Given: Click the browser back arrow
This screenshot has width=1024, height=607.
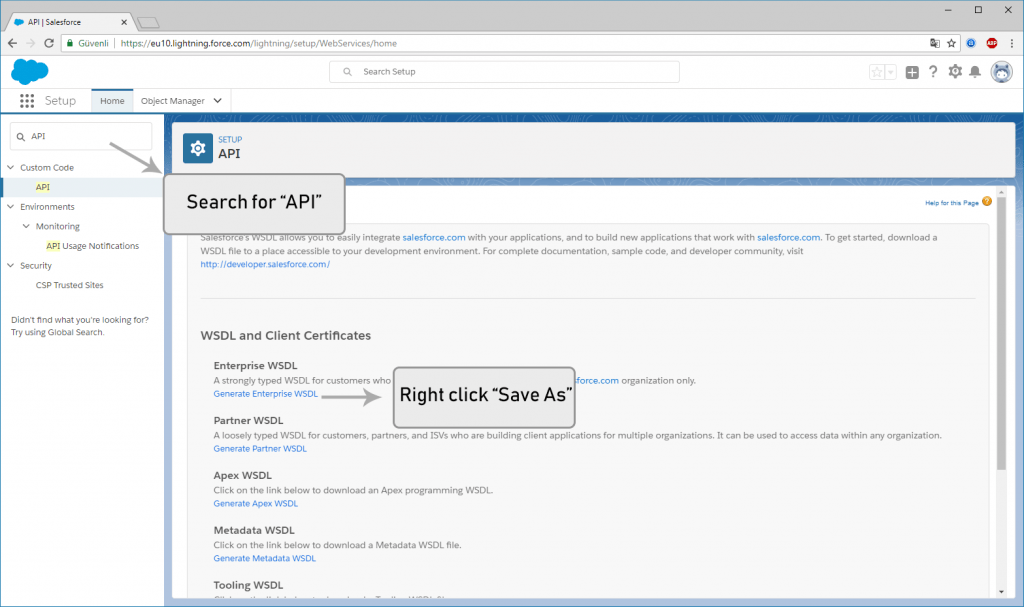Looking at the screenshot, I should click(12, 43).
